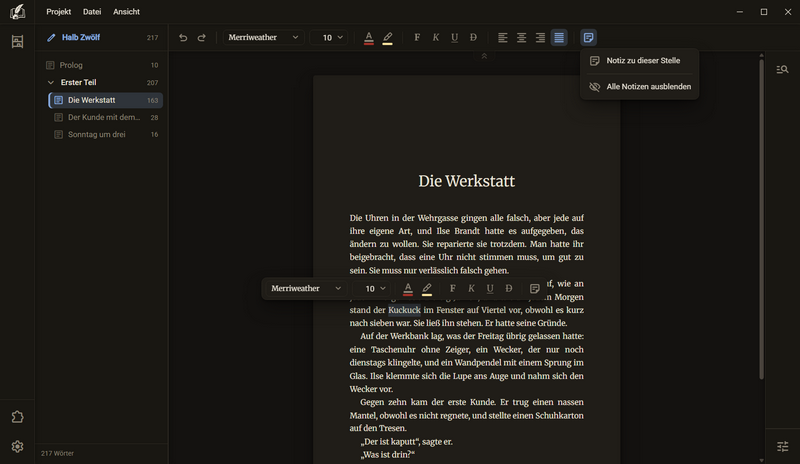The width and height of the screenshot is (800, 464).
Task: Toggle bold (F) in floating toolbar
Action: pos(453,288)
